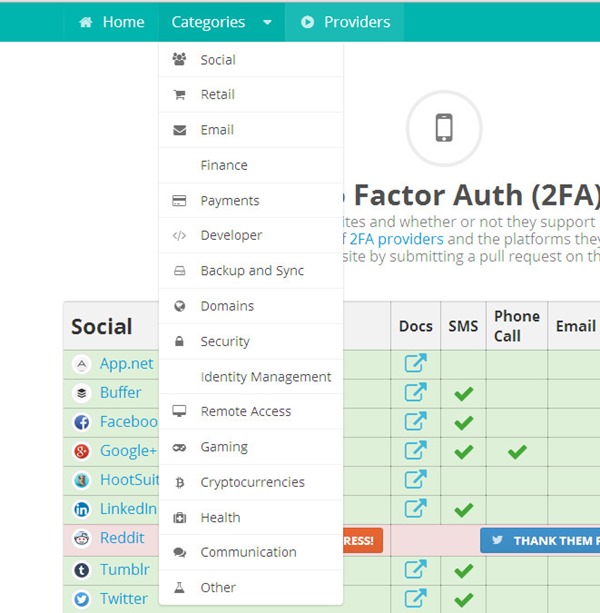Viewport: 600px width, 613px height.
Task: Choose Payments in the Categories menu
Action: (x=230, y=200)
